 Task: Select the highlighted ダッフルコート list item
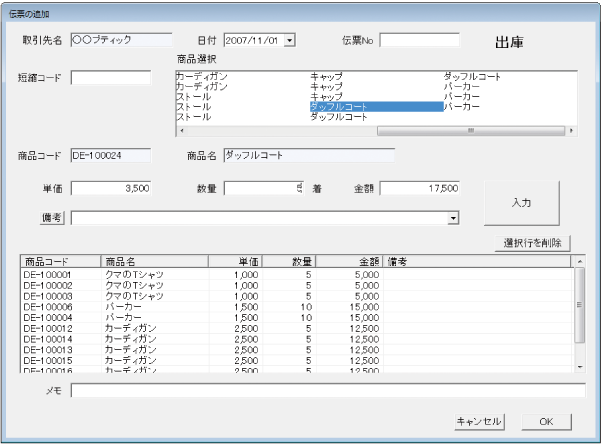tap(375, 106)
